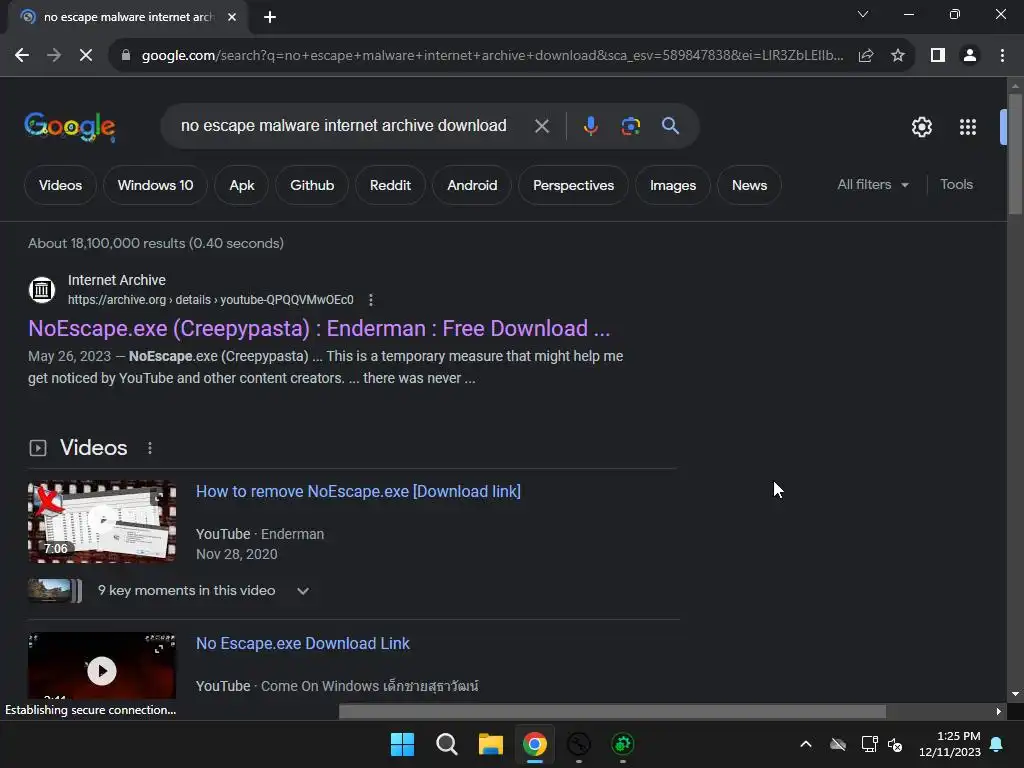Image resolution: width=1024 pixels, height=768 pixels.
Task: Open the Chrome profile menu
Action: pyautogui.click(x=970, y=56)
